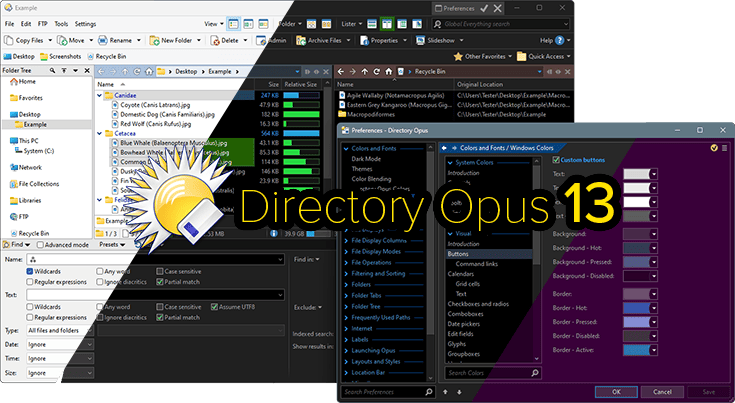Expand the Folder Tabs preferences category

point(346,296)
